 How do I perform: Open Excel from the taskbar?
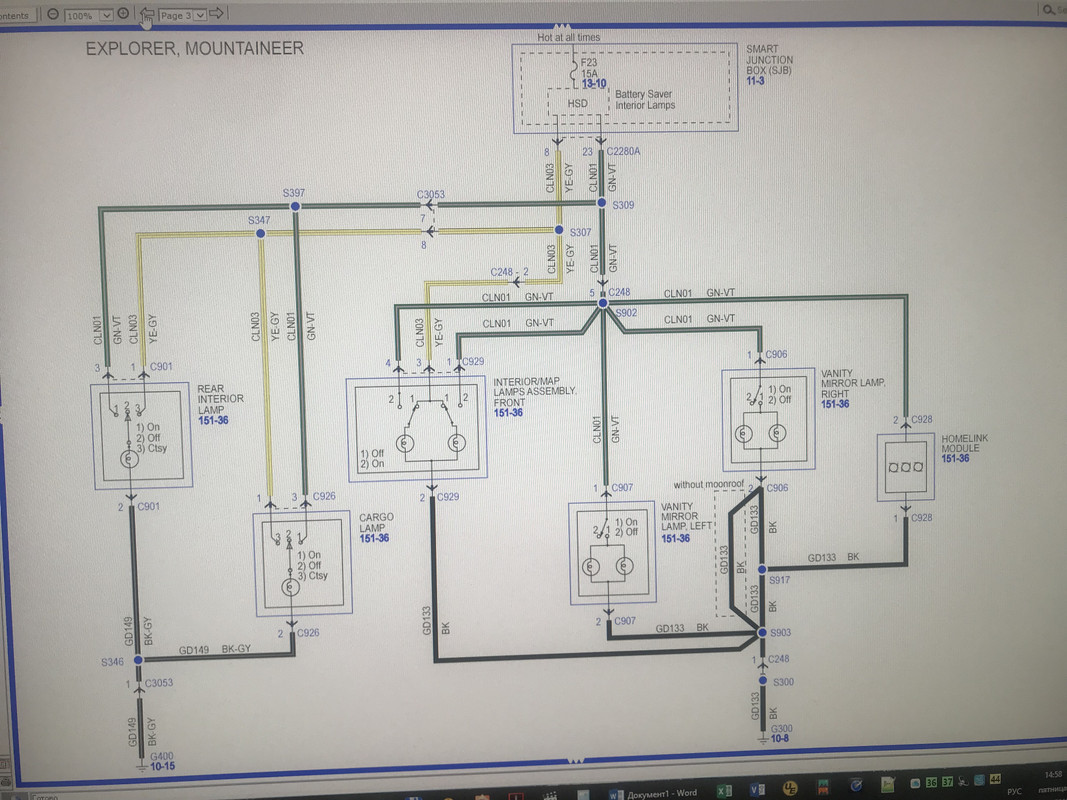pos(724,790)
